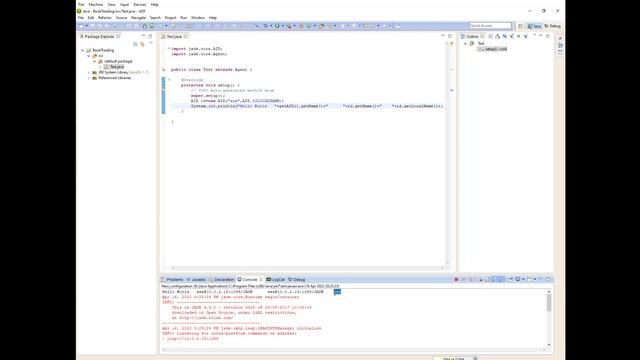Select the Test.java editor tab
The image size is (640, 360).
pos(174,36)
